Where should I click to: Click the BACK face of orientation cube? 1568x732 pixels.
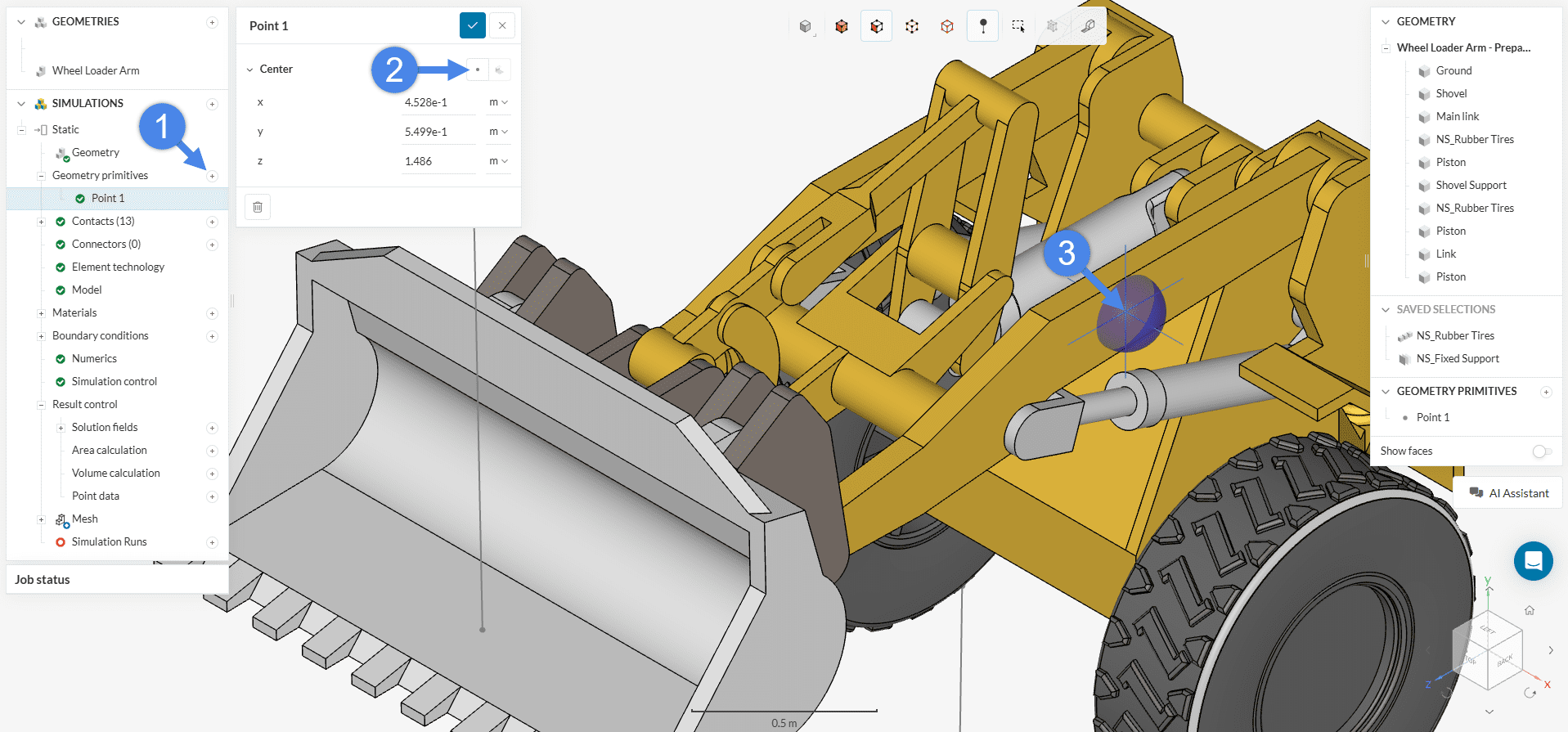pyautogui.click(x=1504, y=659)
